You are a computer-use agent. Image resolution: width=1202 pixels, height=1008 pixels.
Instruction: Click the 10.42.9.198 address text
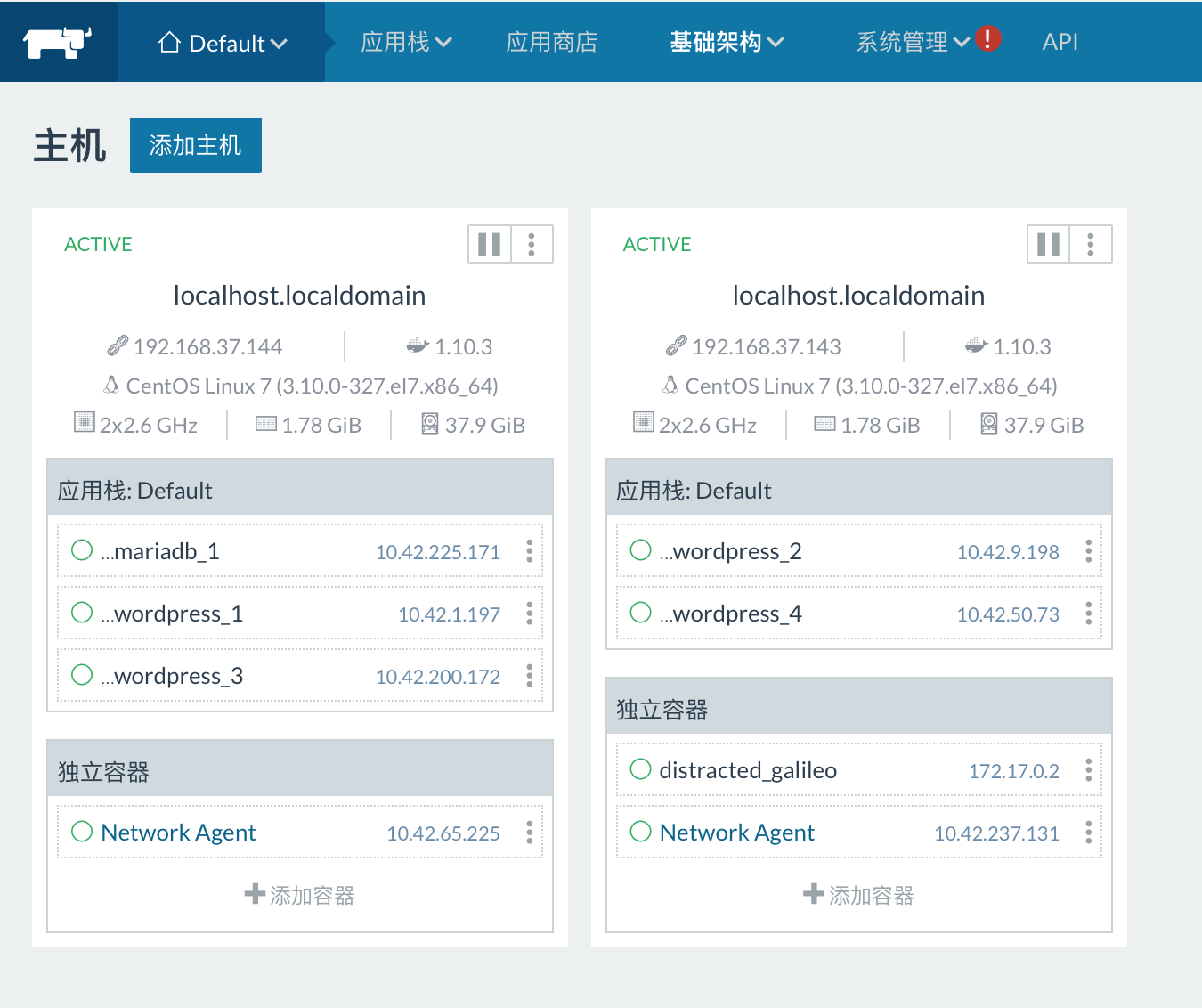pyautogui.click(x=1008, y=552)
